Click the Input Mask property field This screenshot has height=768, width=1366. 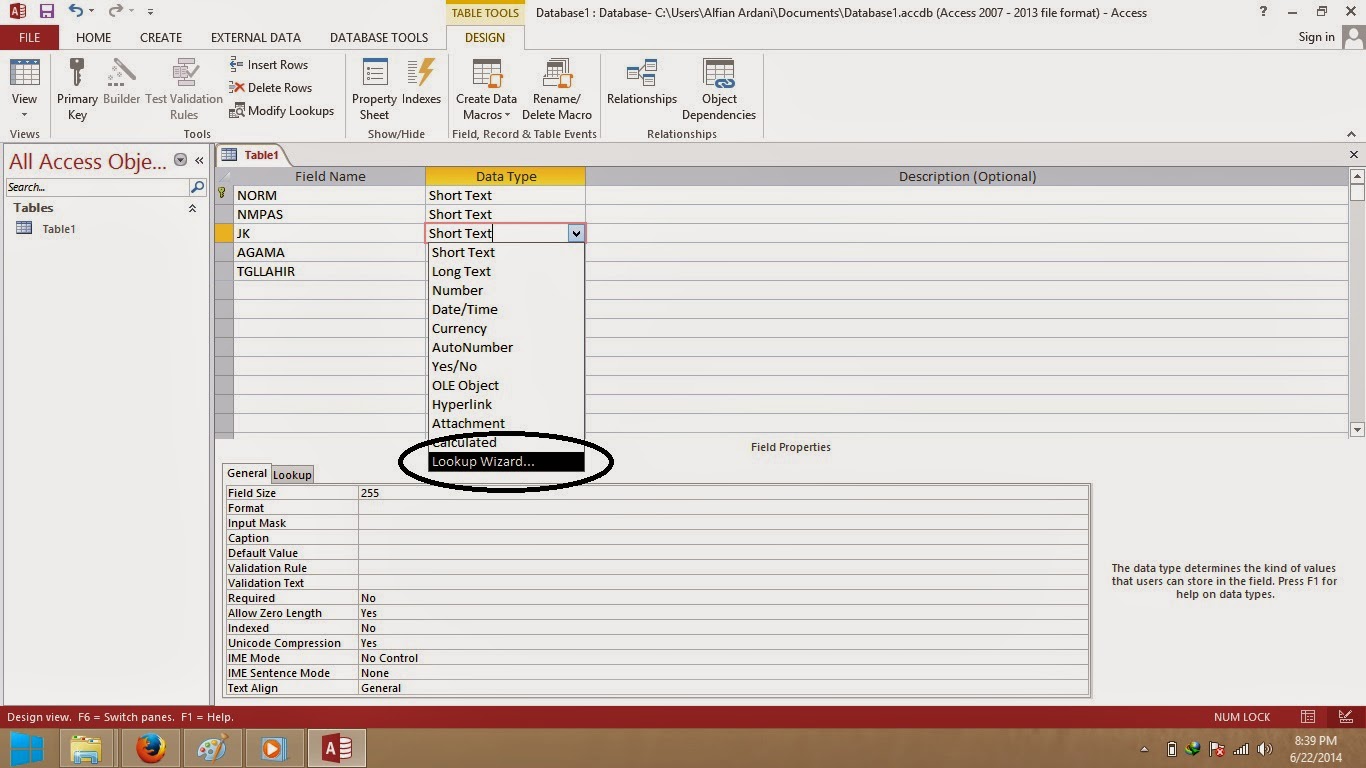click(723, 523)
